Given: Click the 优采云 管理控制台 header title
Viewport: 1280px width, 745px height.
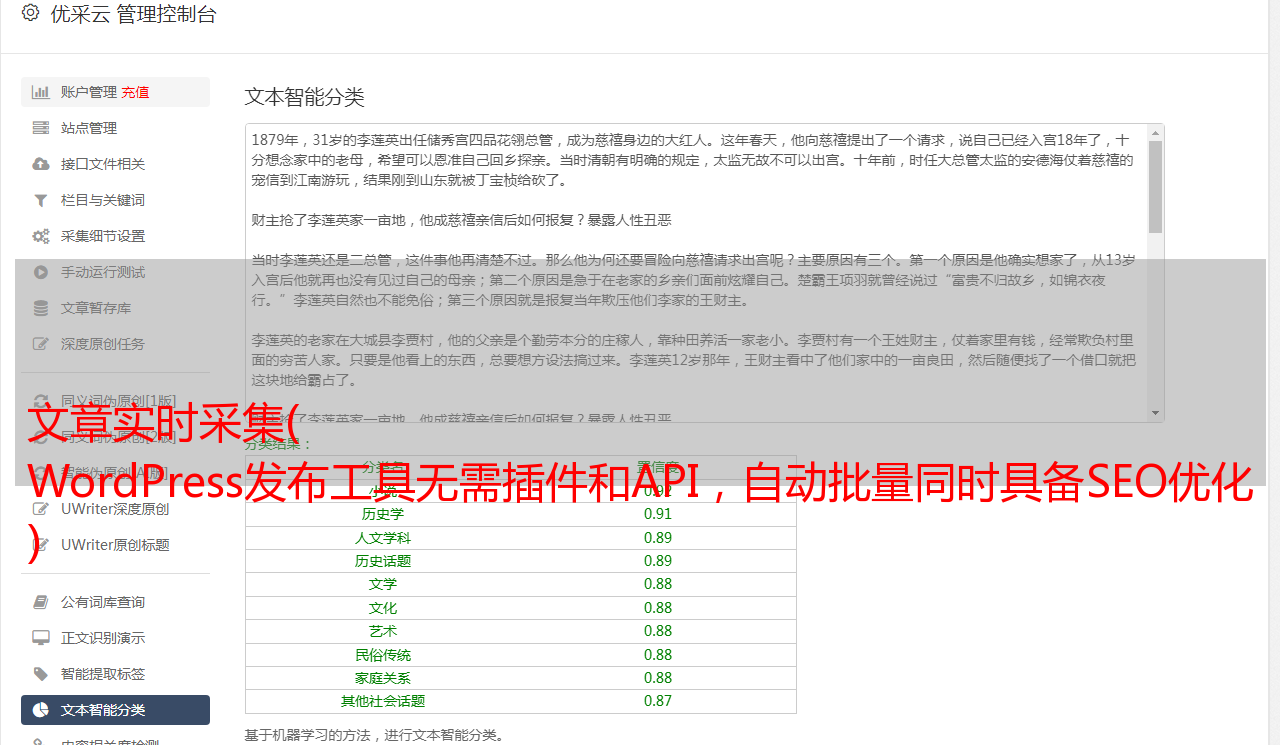Looking at the screenshot, I should click(133, 14).
